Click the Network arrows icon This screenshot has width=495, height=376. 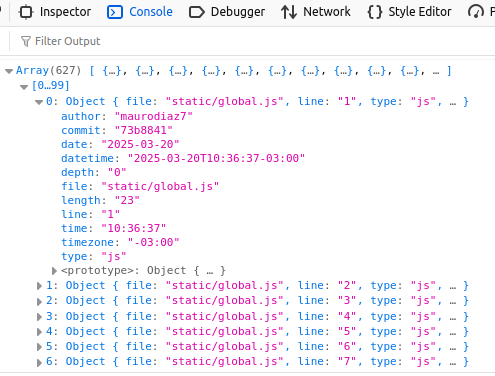(x=289, y=12)
